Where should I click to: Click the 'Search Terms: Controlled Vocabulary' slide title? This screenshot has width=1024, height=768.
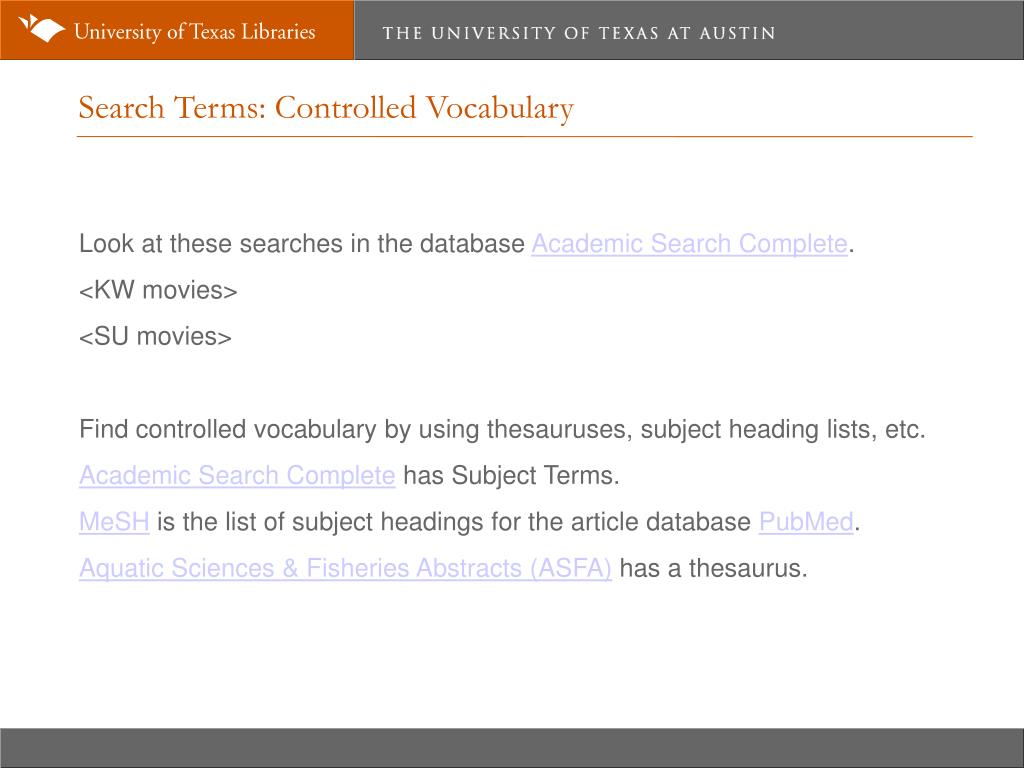click(x=326, y=108)
